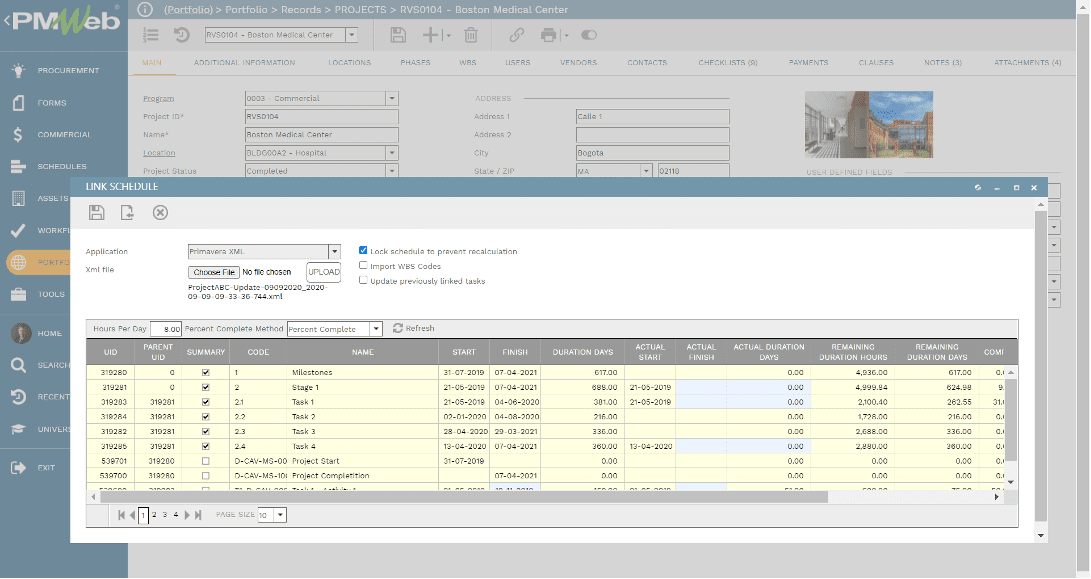This screenshot has height=579, width=1091.
Task: Open Schedules in the sidebar
Action: point(62,166)
